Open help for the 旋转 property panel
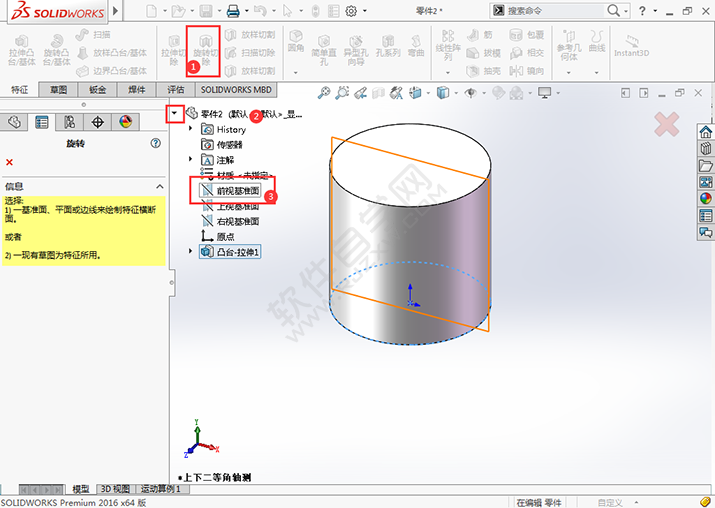The image size is (715, 508). pyautogui.click(x=155, y=143)
